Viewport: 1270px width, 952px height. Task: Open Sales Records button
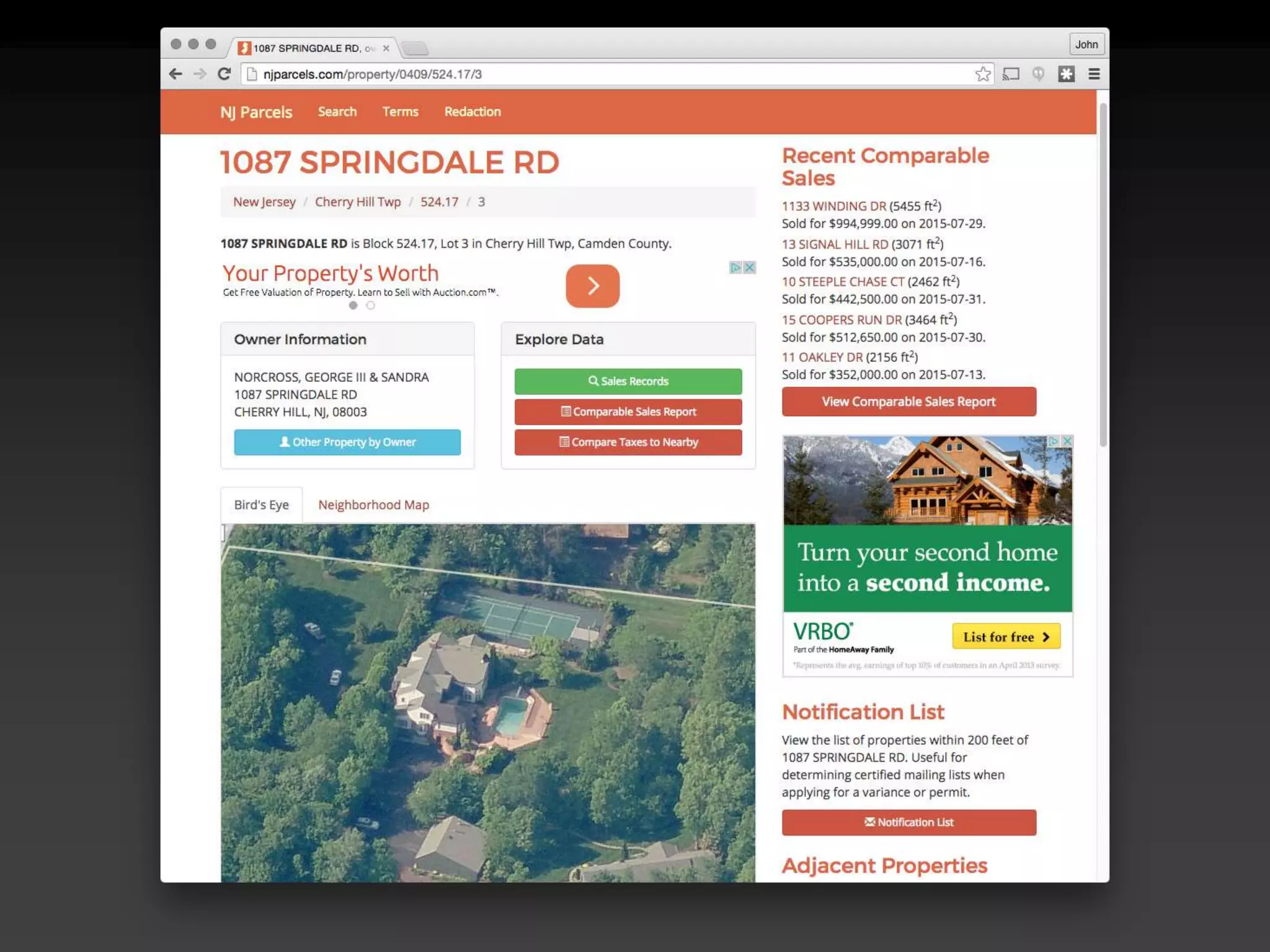[628, 381]
